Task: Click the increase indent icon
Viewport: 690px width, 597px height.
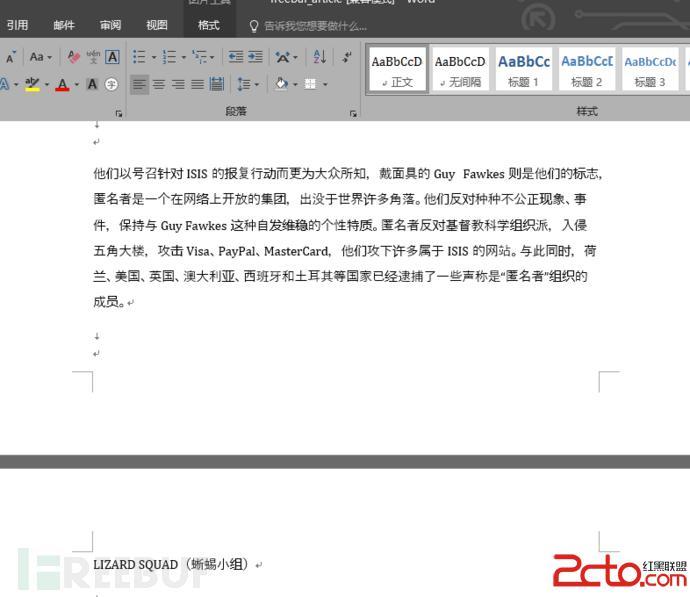Action: (256, 57)
